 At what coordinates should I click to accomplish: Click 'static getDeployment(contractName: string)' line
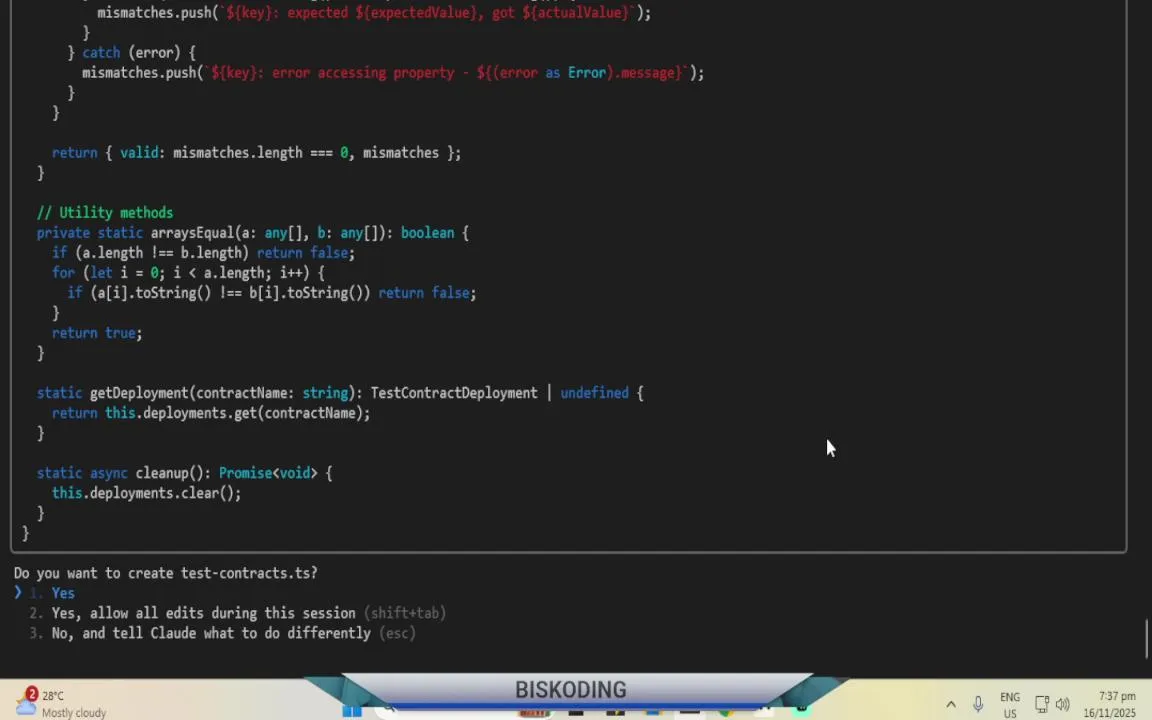[x=340, y=392]
